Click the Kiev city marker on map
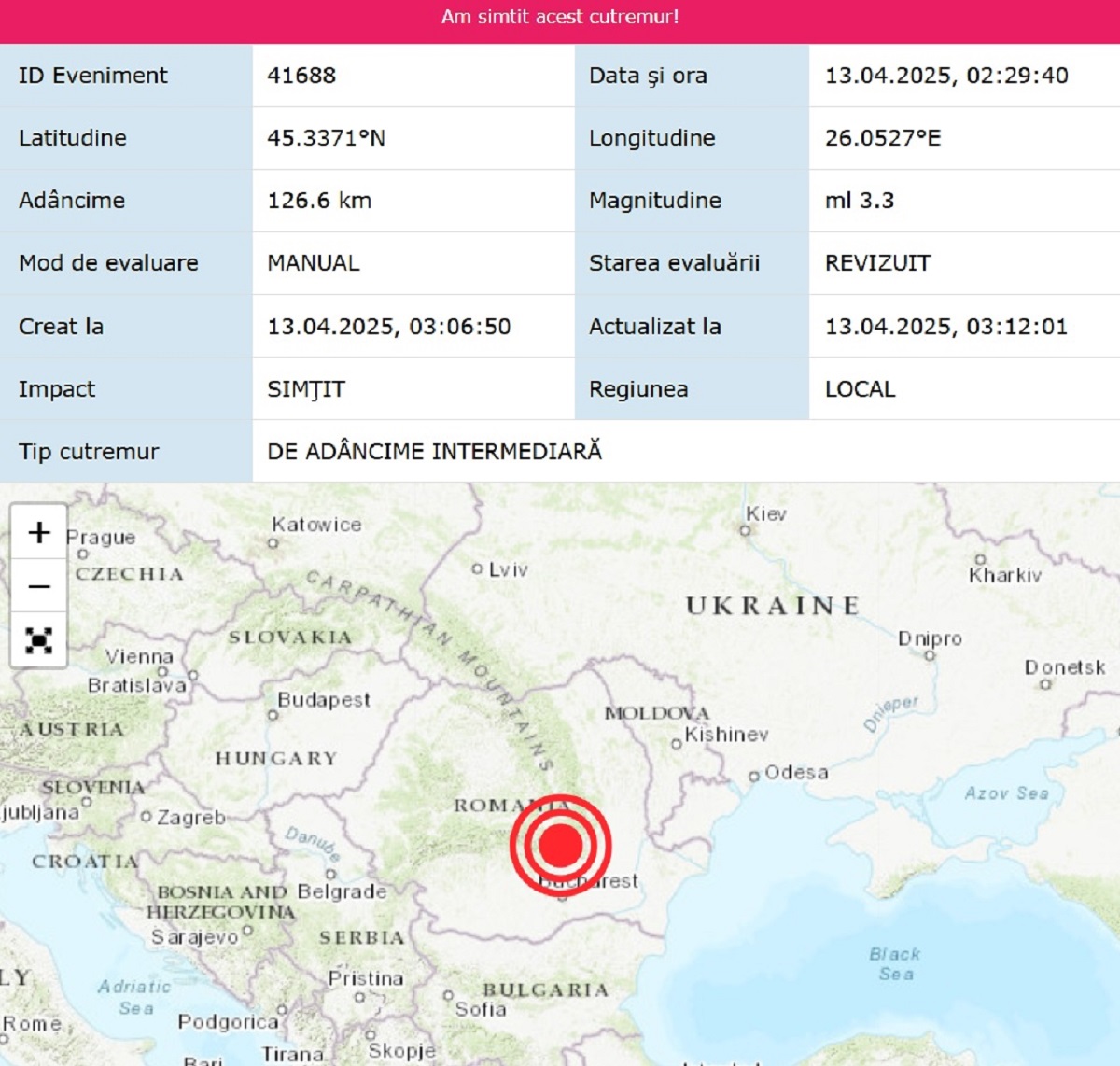Screen dimensions: 1120x1066 745,530
